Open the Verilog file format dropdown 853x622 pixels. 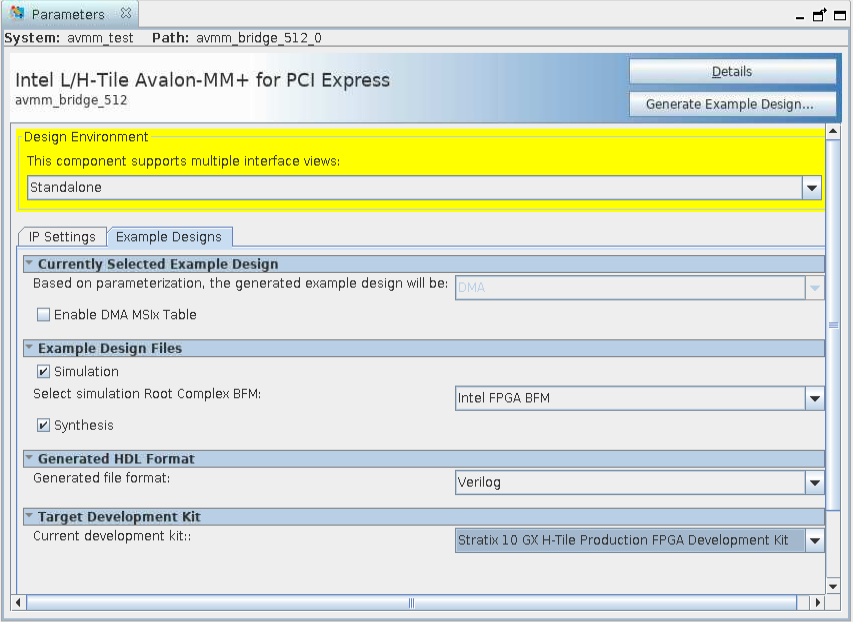coord(814,483)
